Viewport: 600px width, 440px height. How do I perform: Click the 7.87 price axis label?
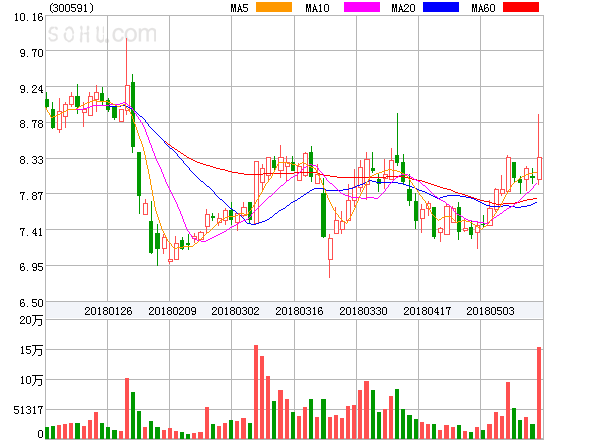pyautogui.click(x=31, y=196)
